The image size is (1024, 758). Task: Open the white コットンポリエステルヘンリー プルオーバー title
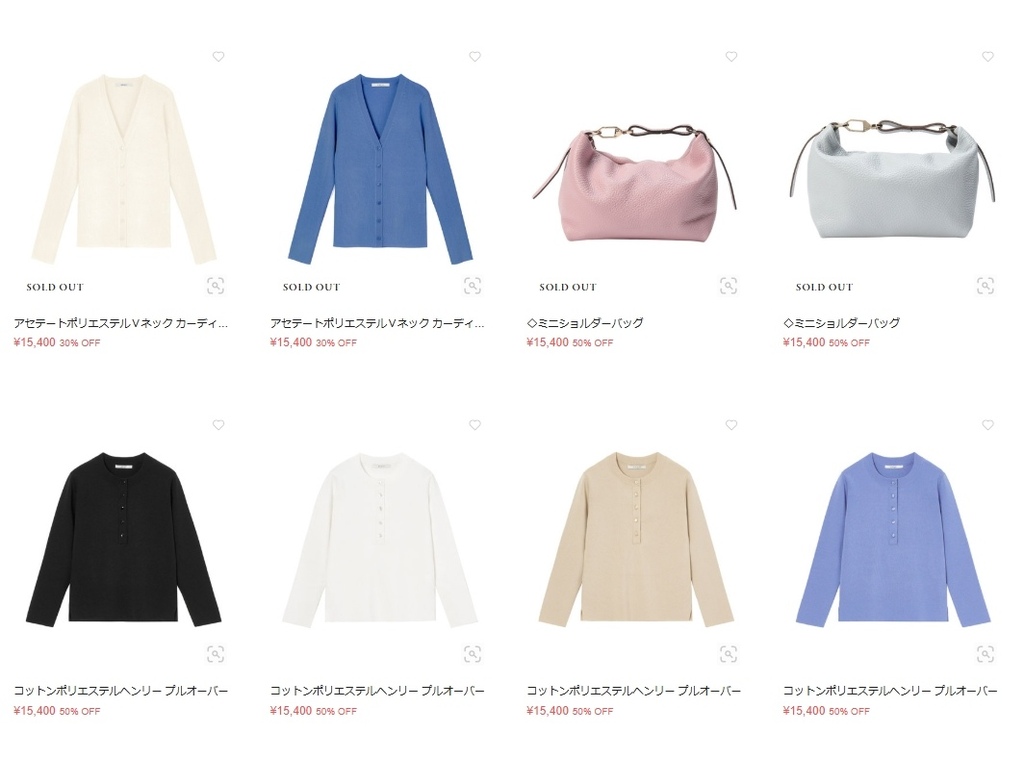tap(377, 691)
